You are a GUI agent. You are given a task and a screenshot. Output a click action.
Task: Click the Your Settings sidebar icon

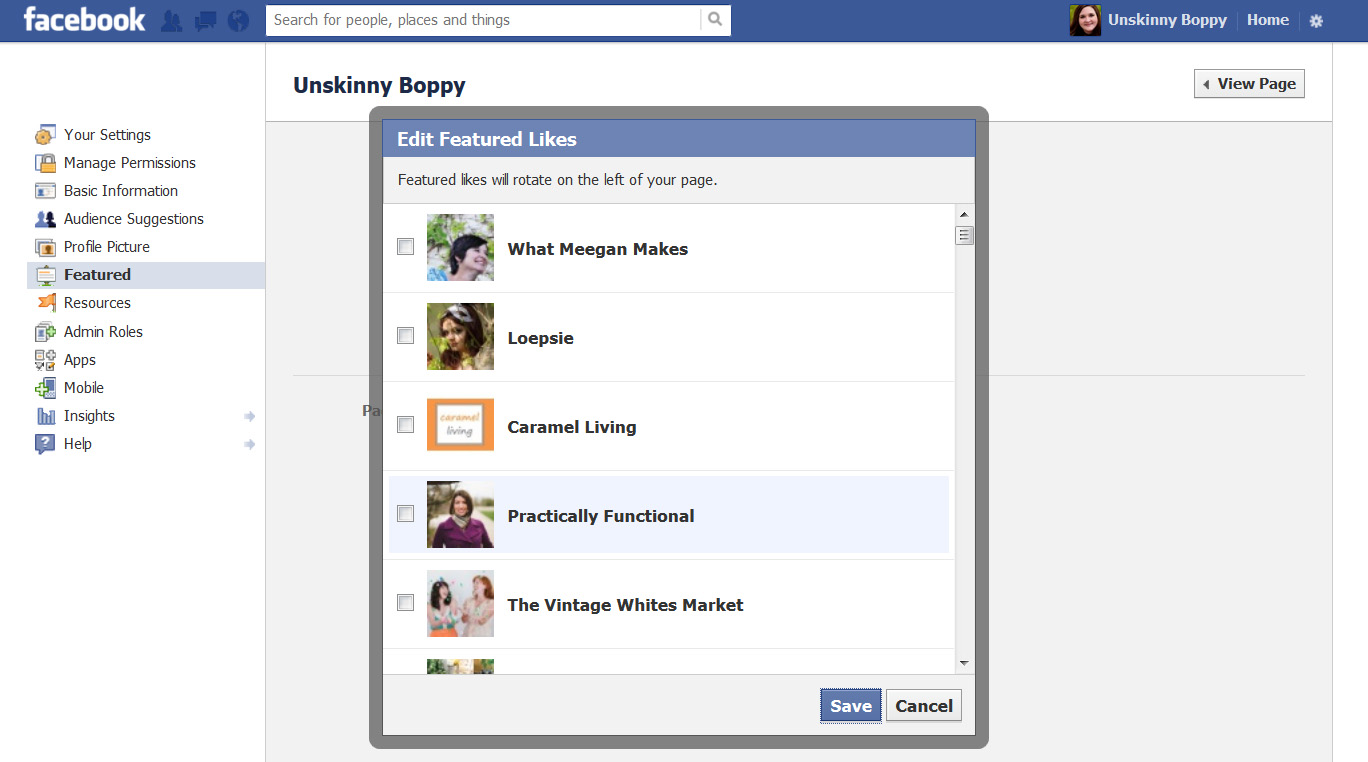point(45,135)
